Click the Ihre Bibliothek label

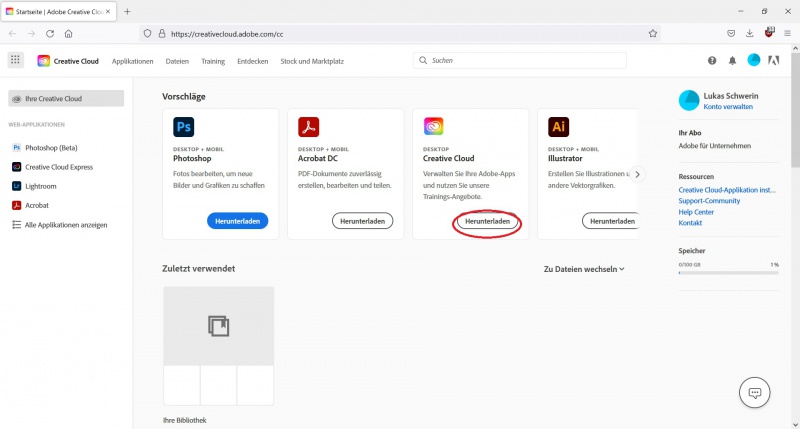click(x=185, y=420)
